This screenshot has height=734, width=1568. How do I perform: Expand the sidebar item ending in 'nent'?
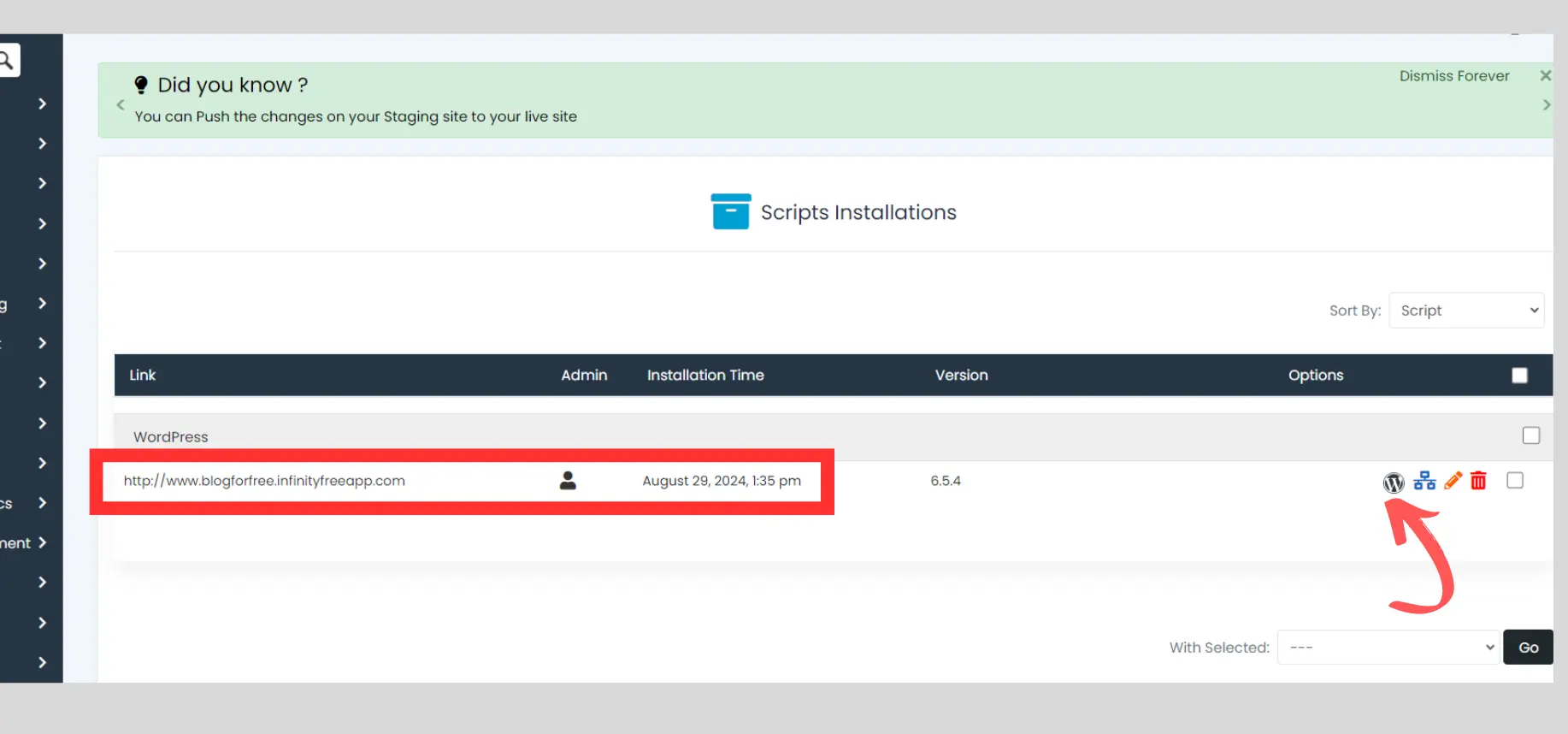(x=42, y=542)
